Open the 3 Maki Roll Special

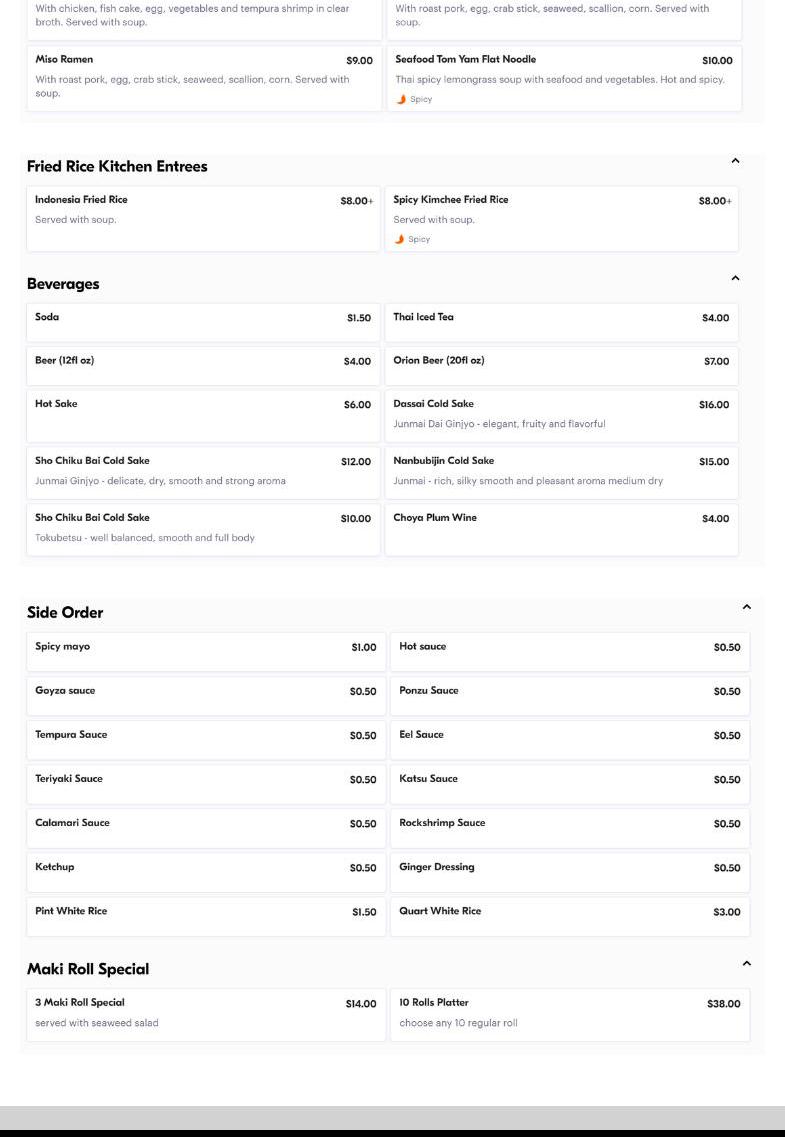tap(205, 1014)
